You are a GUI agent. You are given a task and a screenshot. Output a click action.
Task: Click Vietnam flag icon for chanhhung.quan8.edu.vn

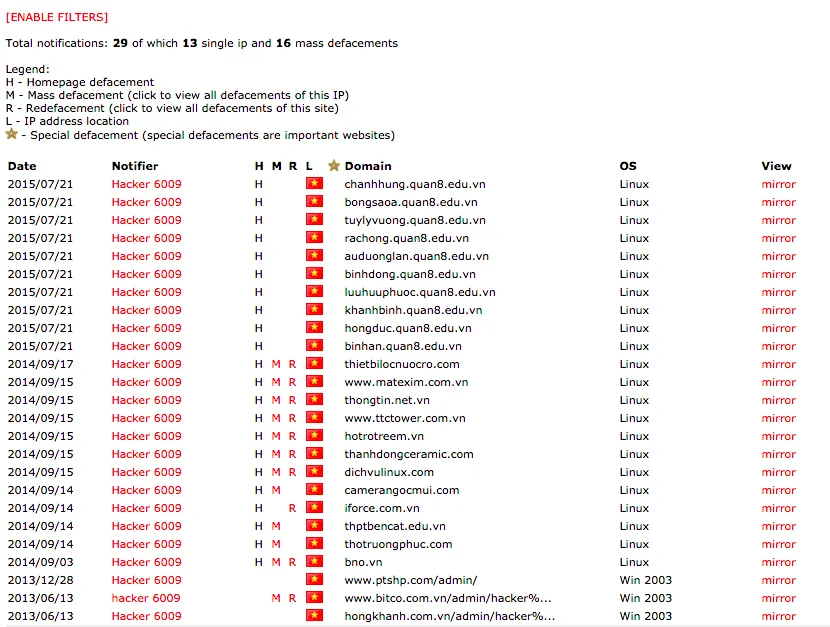point(314,184)
